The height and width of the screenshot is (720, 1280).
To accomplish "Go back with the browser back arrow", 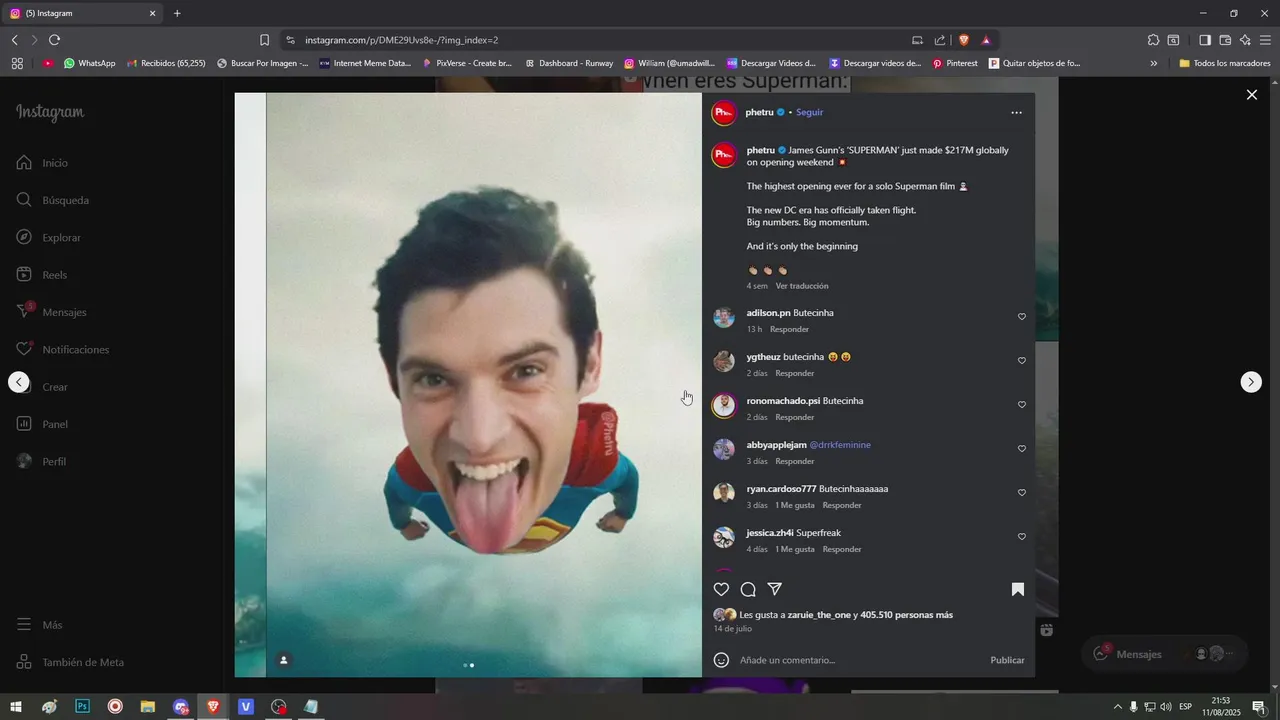I will tap(14, 40).
